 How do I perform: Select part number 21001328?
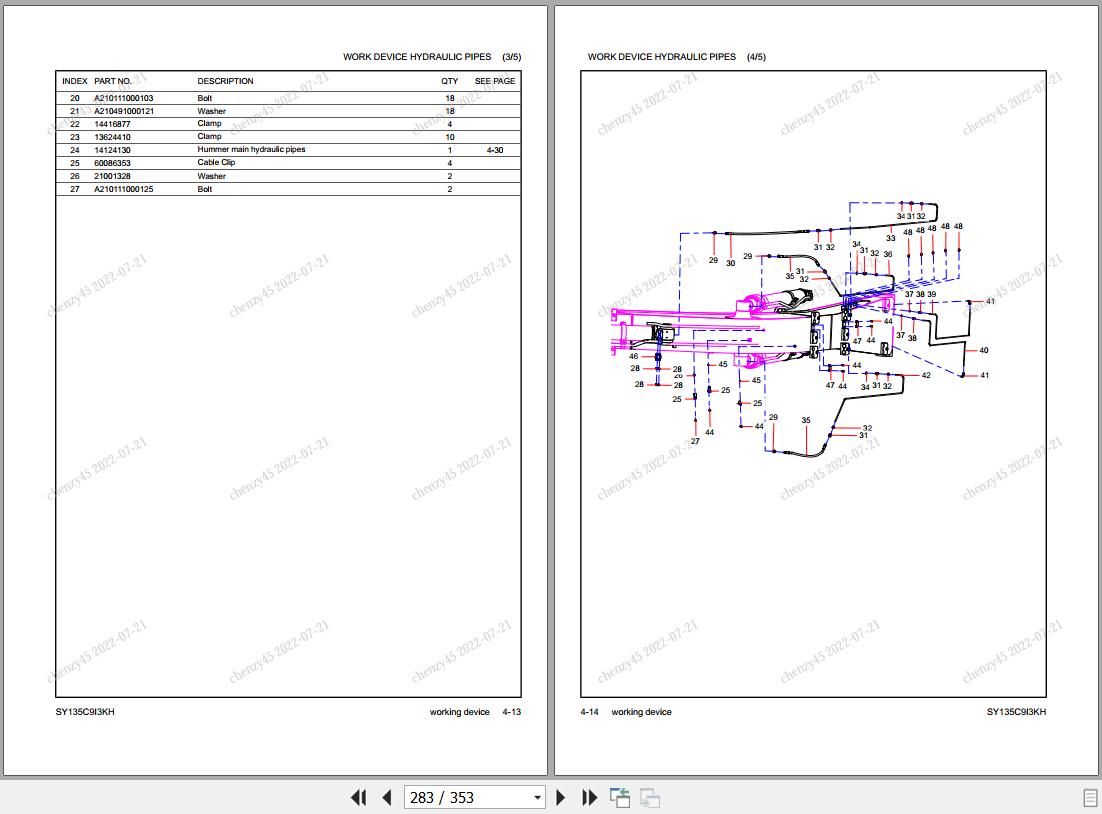point(112,176)
